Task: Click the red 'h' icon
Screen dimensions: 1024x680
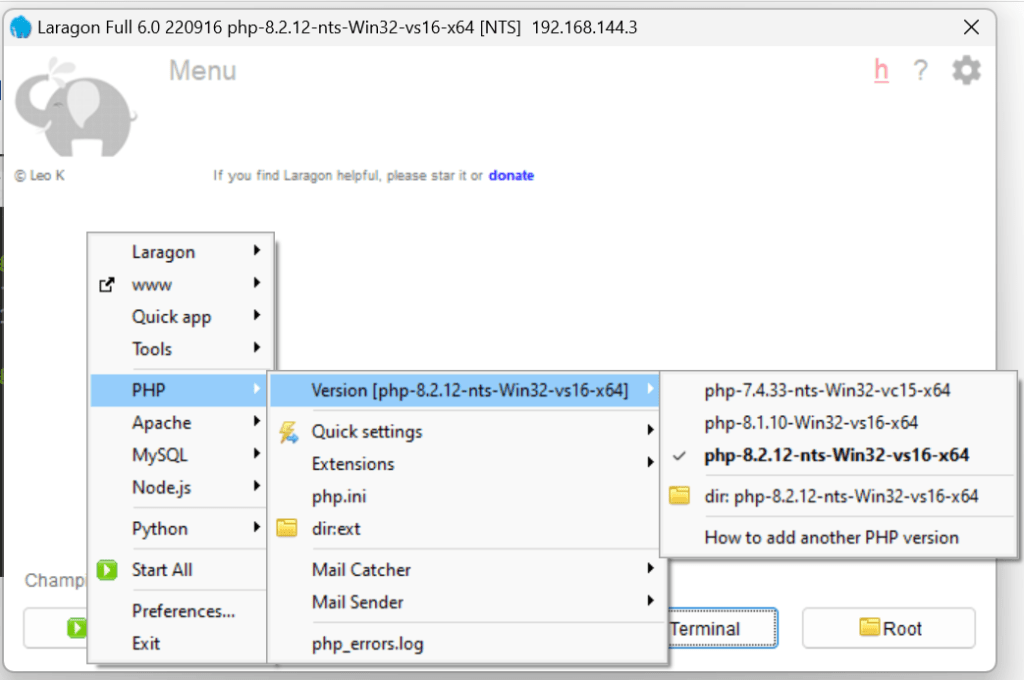Action: click(881, 70)
